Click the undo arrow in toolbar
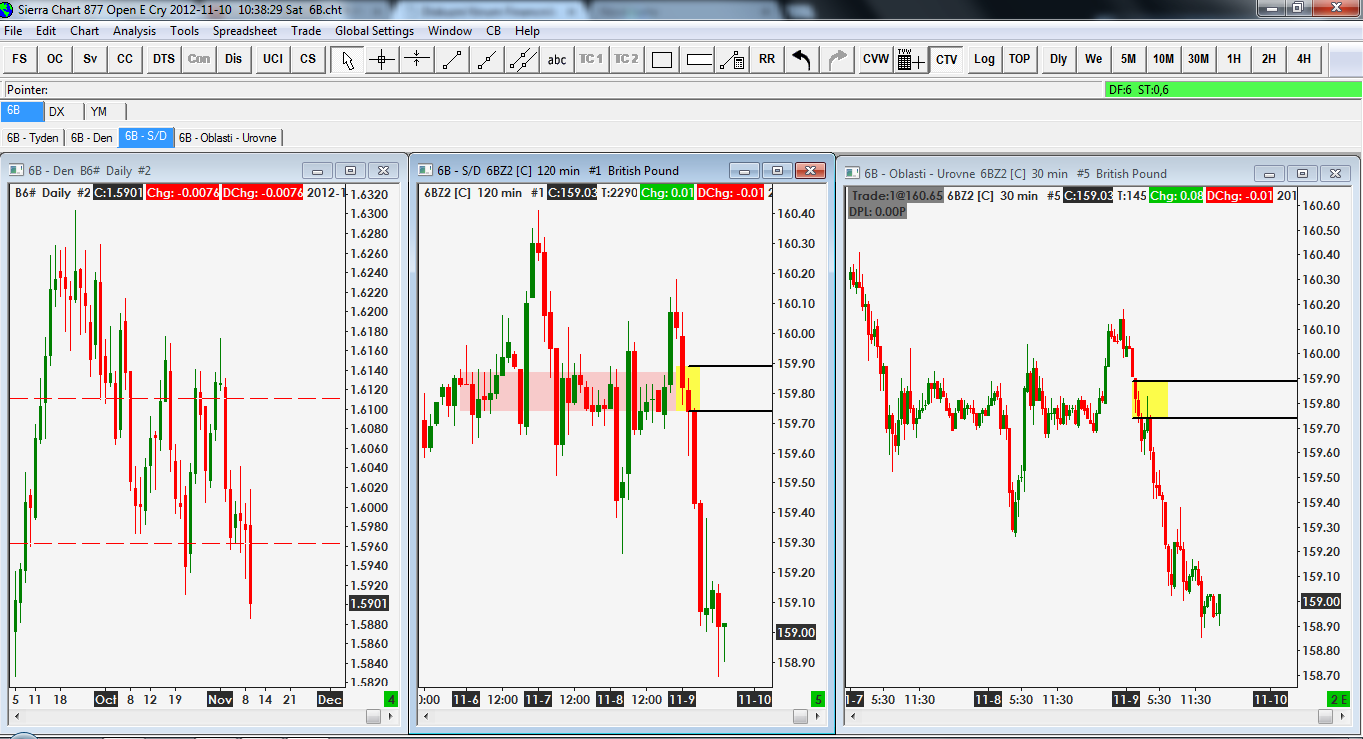 click(801, 59)
